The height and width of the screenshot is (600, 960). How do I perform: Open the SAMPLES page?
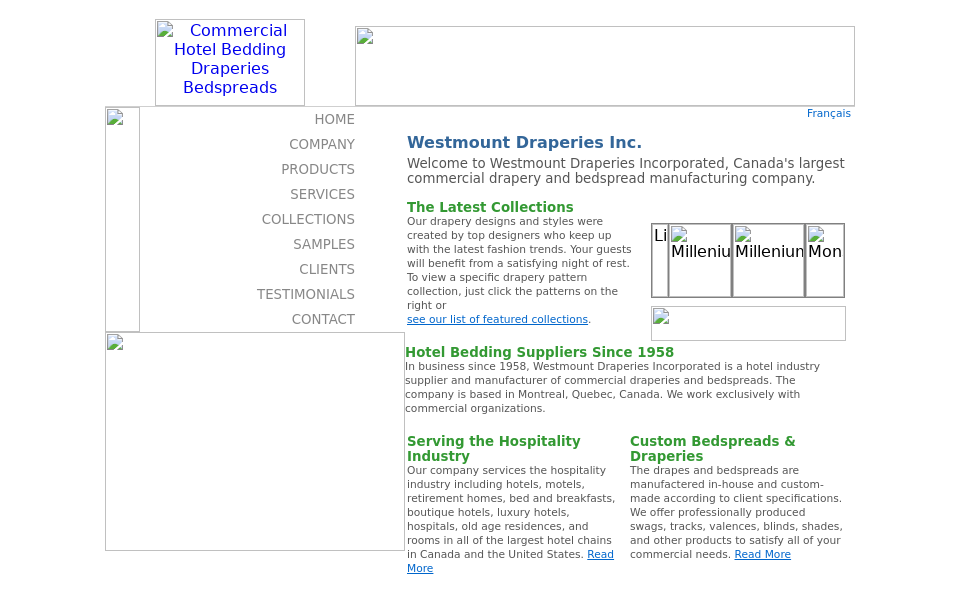click(x=323, y=244)
